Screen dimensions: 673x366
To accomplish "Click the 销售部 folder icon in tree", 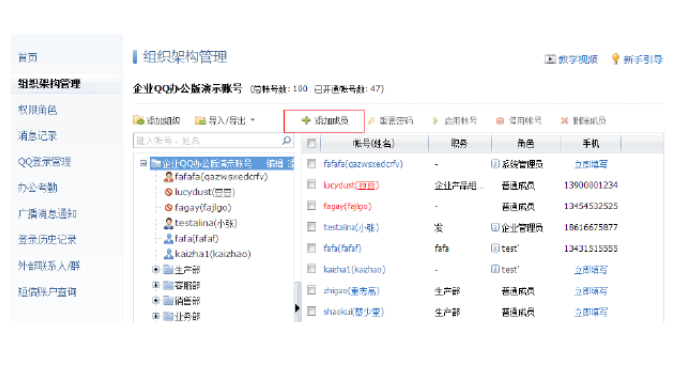I will click(x=168, y=300).
